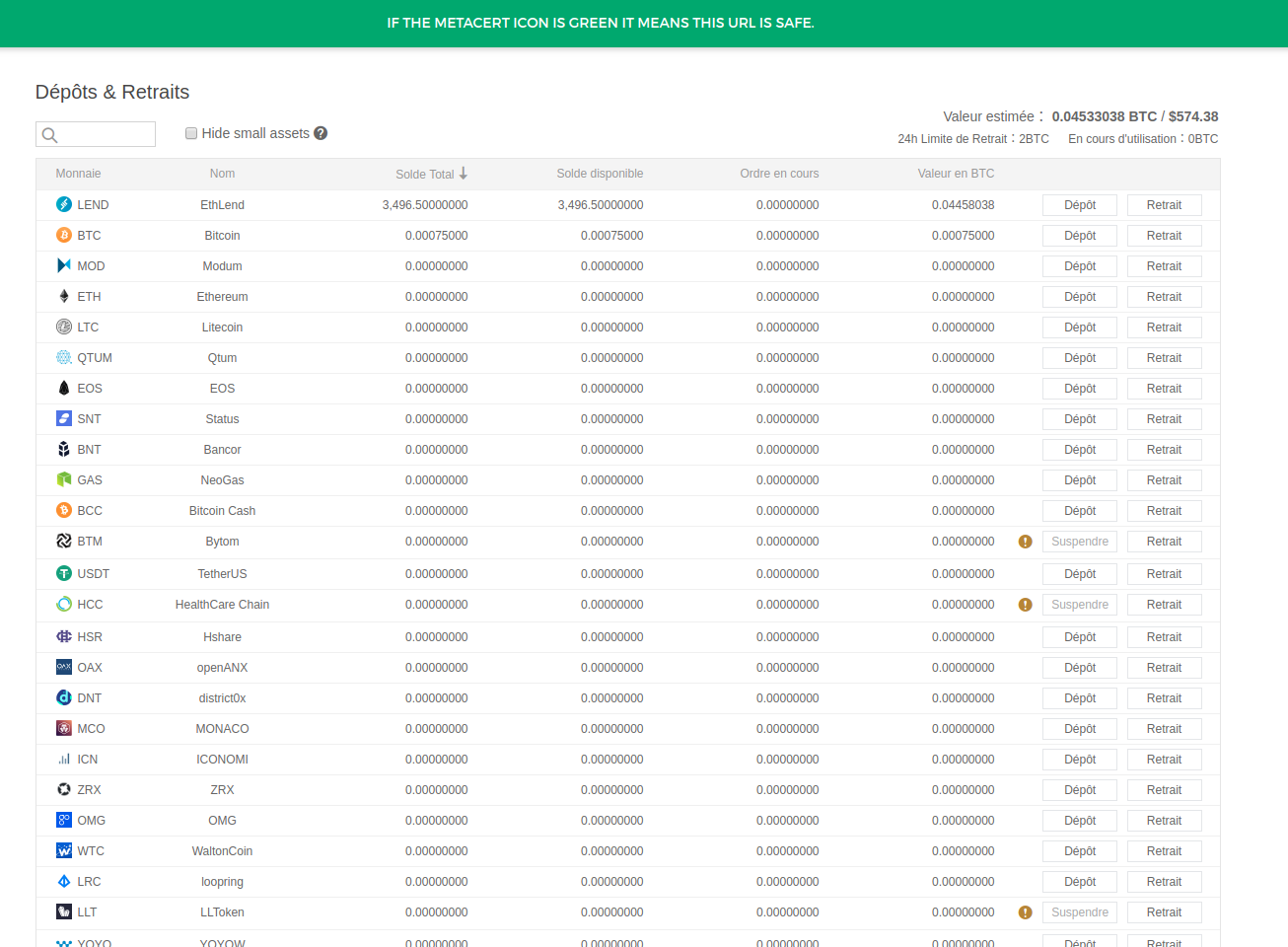This screenshot has height=947, width=1288.
Task: Click Retrait button for BTC
Action: pyautogui.click(x=1164, y=236)
